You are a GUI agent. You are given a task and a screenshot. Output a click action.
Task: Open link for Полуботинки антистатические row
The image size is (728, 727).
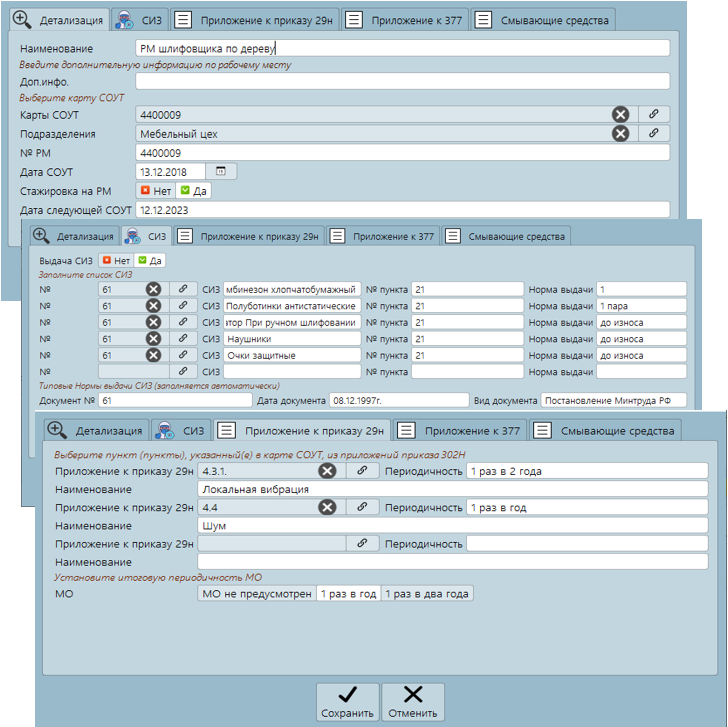point(183,305)
